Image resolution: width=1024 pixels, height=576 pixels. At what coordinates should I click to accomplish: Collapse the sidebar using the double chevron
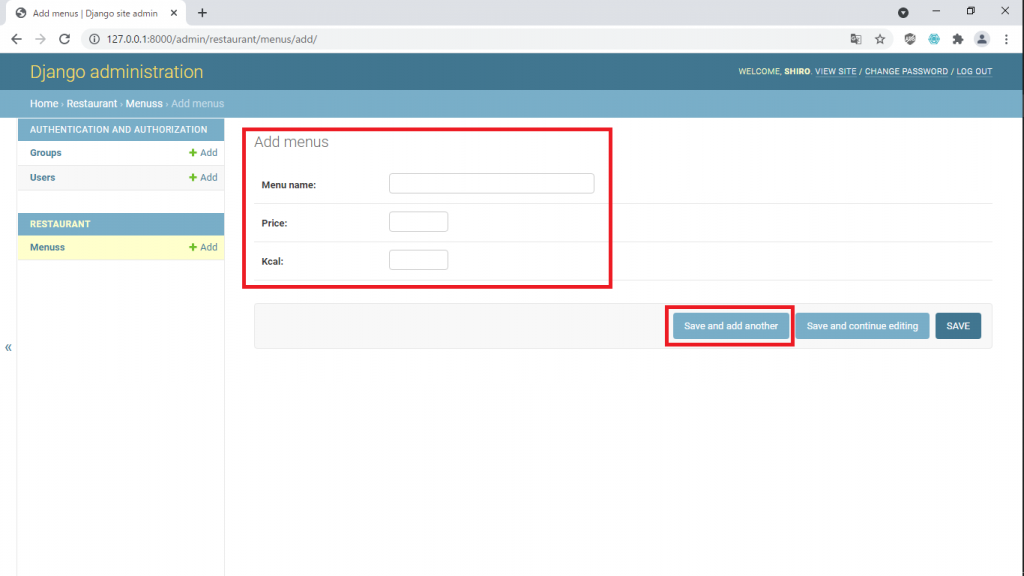point(8,348)
